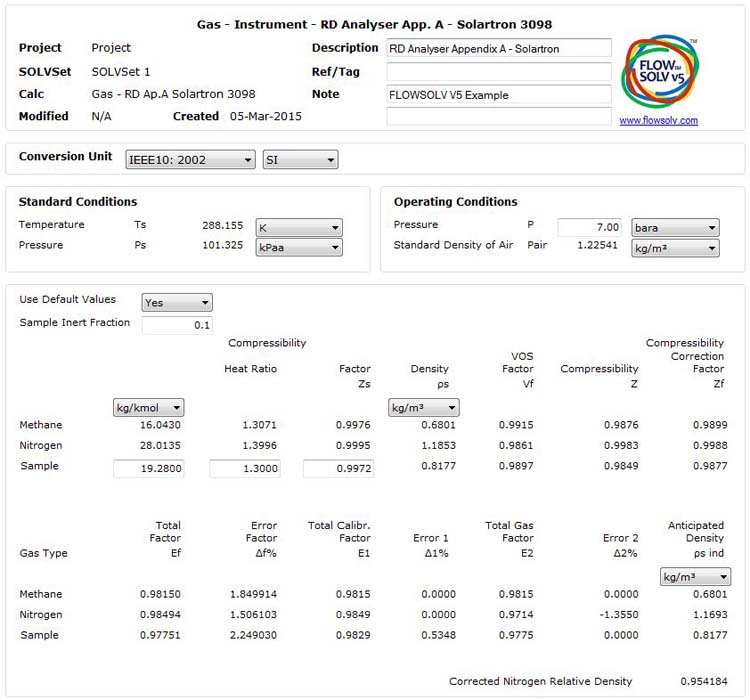The image size is (750, 700).
Task: Click the Sample Heat Ratio field 1.3000
Action: [244, 468]
